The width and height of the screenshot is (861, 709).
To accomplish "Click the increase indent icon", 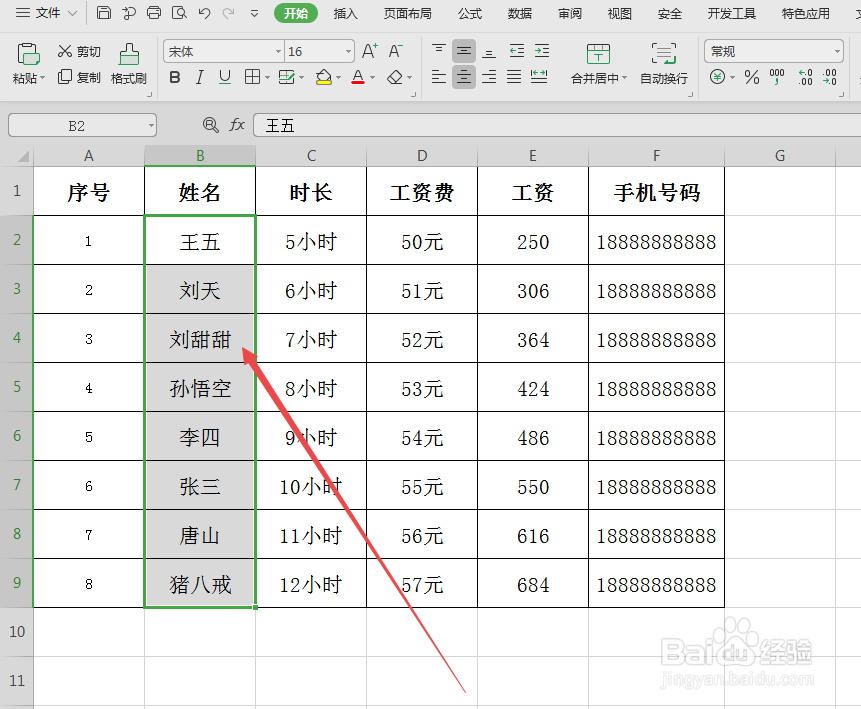I will [x=542, y=51].
